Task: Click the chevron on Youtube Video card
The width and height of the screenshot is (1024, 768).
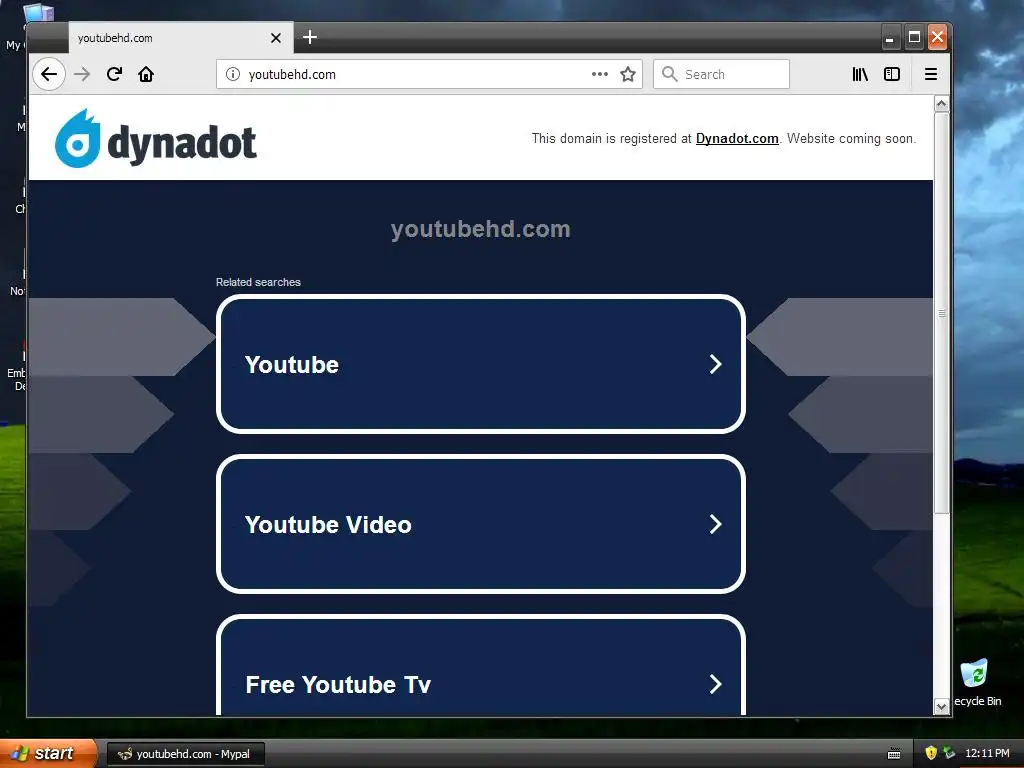Action: click(x=715, y=524)
